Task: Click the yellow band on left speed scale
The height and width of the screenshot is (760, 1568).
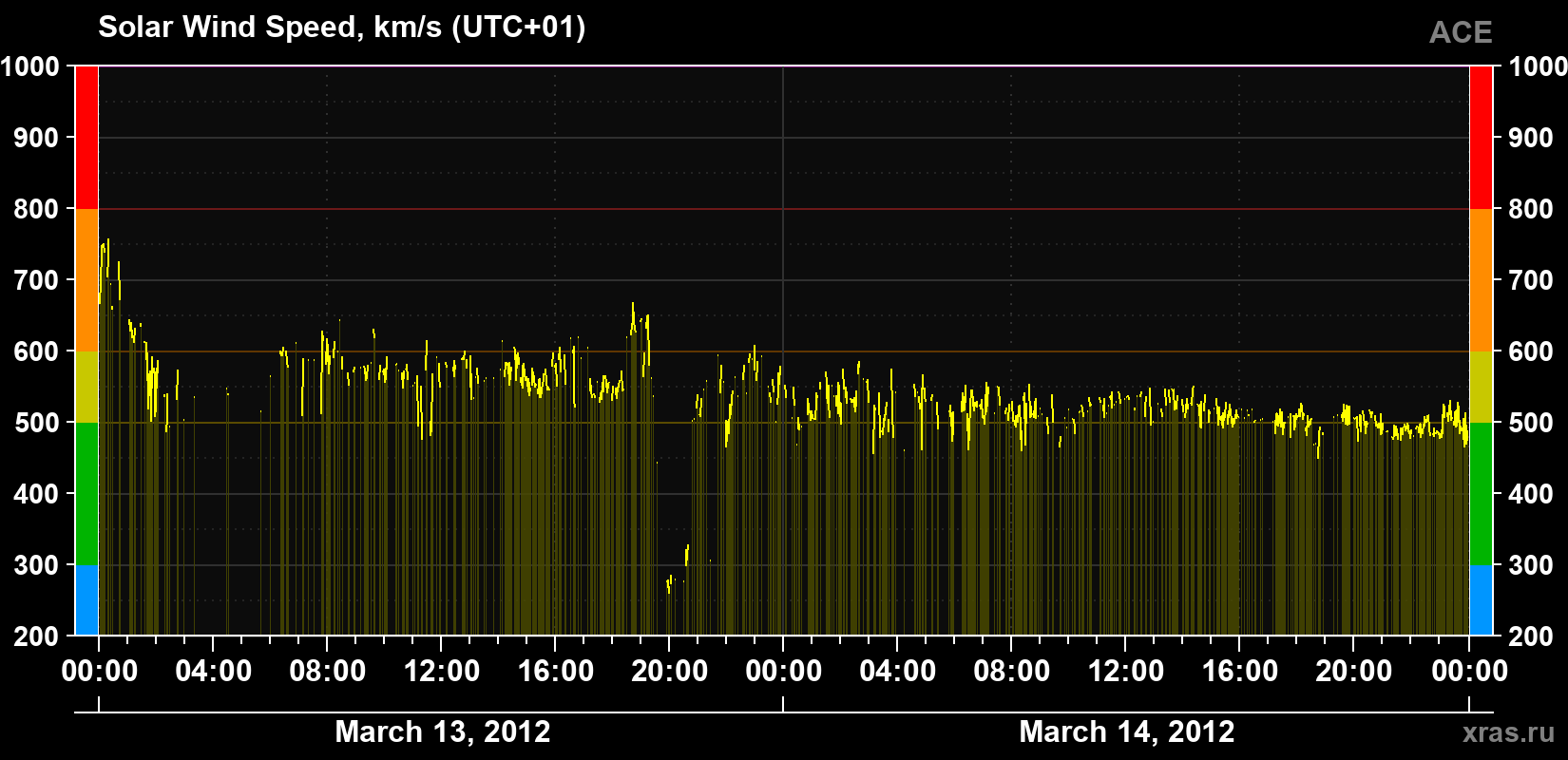Action: [x=86, y=387]
